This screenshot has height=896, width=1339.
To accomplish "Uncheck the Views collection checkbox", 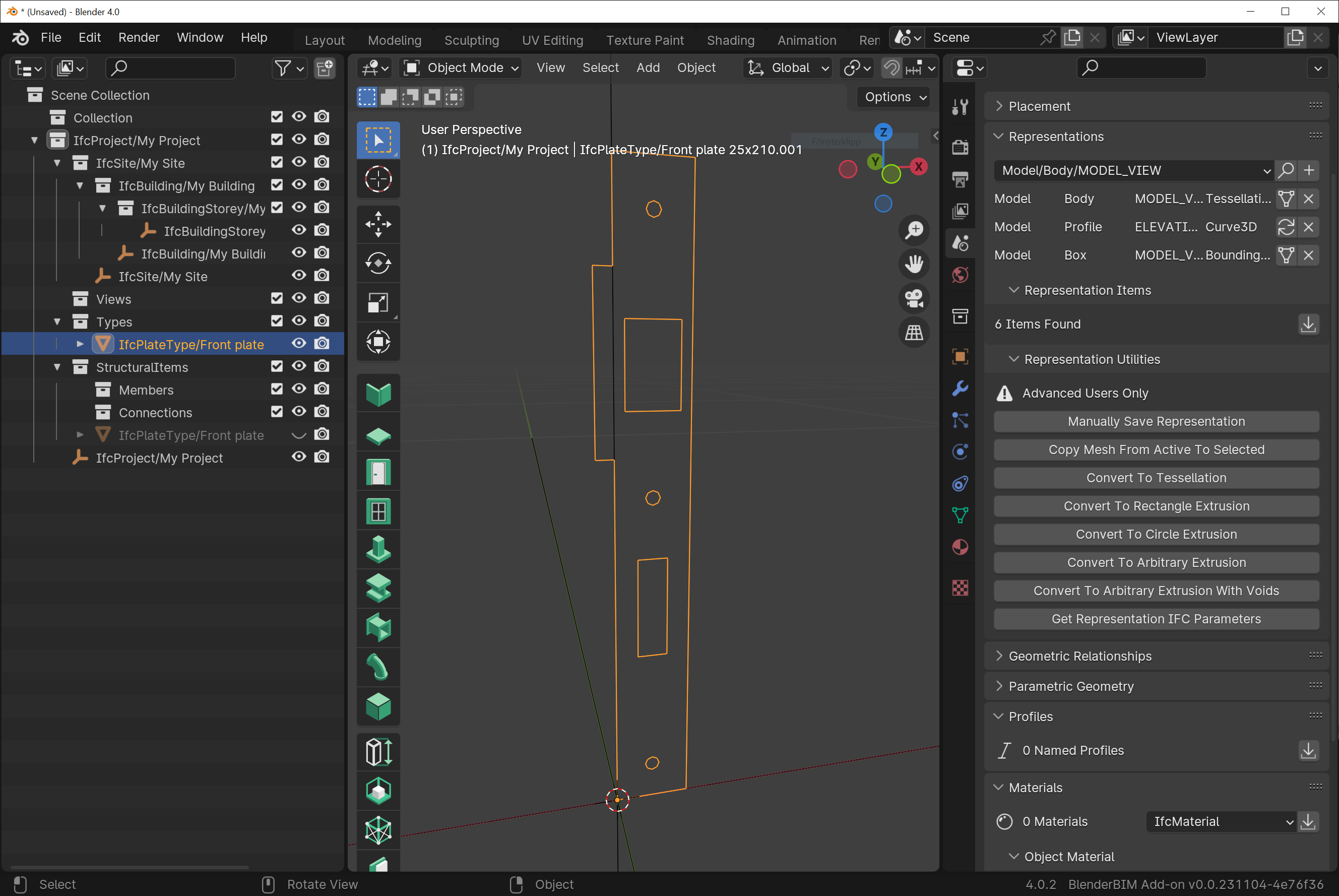I will coord(277,298).
